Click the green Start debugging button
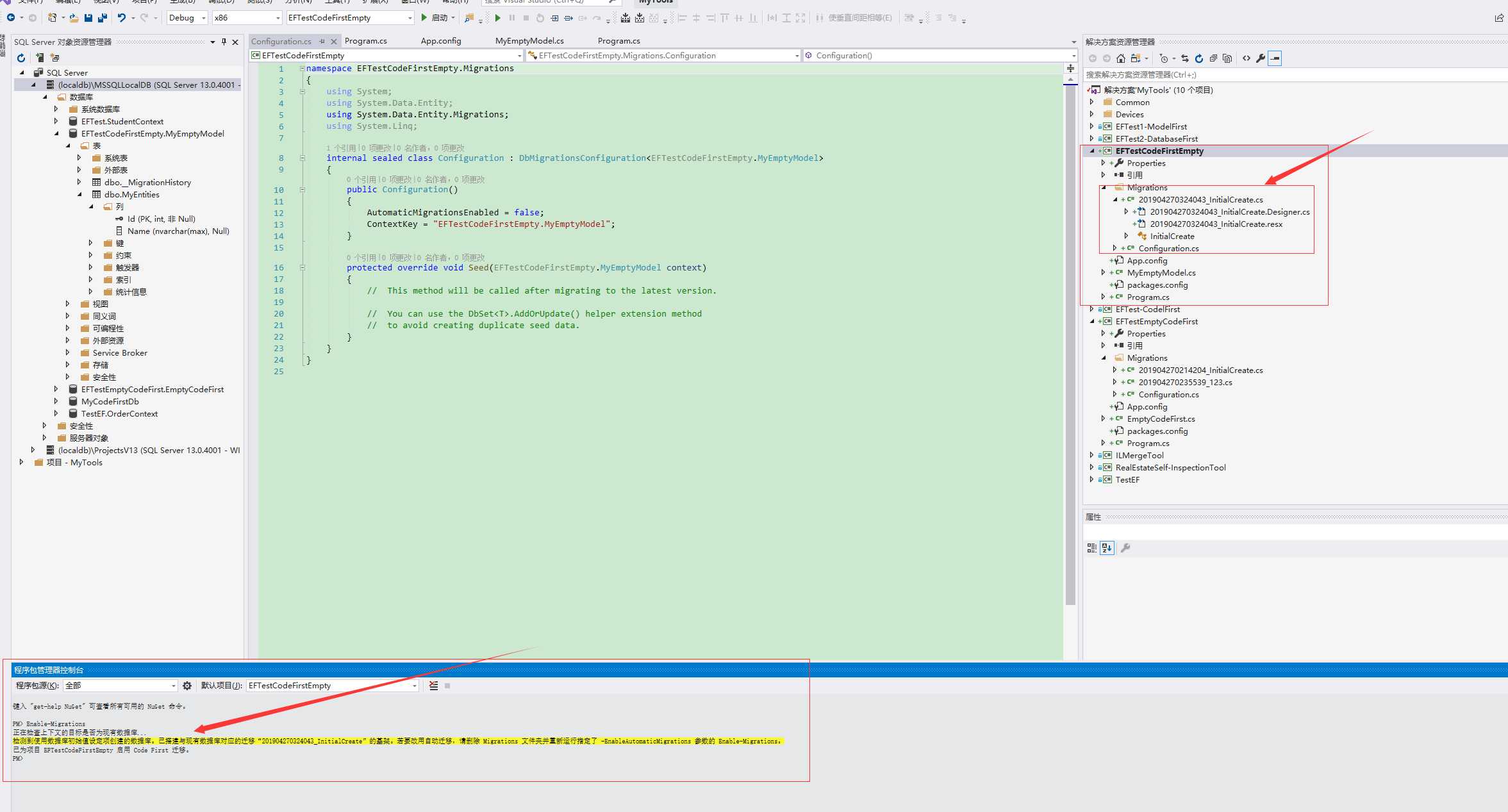The height and width of the screenshot is (812, 1508). [437, 18]
